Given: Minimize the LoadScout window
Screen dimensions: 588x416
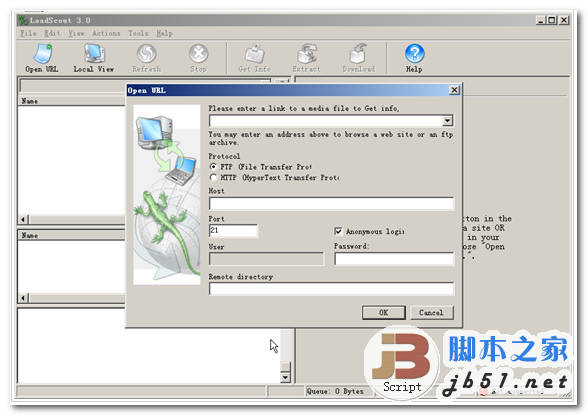Looking at the screenshot, I should [540, 20].
